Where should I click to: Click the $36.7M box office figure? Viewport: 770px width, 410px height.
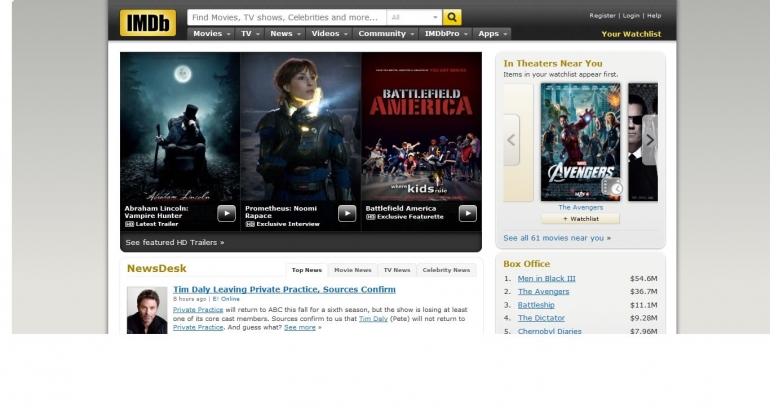(x=643, y=292)
